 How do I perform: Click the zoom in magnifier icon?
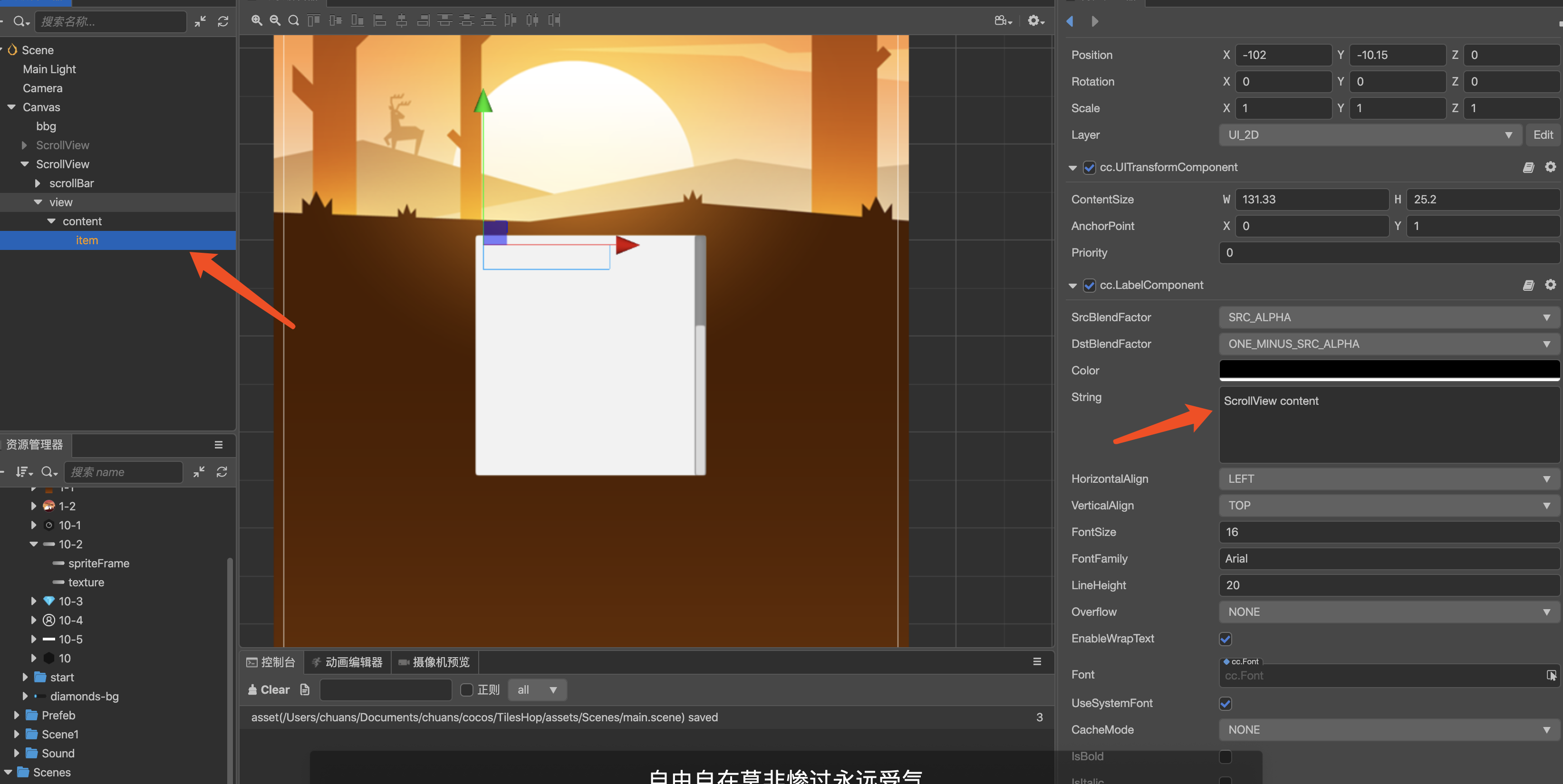coord(257,20)
